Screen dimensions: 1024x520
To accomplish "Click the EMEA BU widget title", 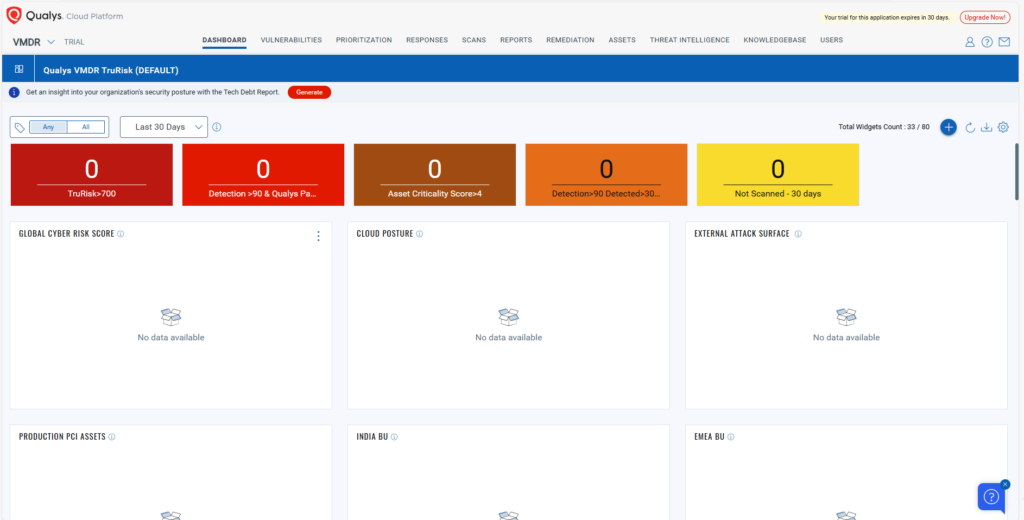I will [x=709, y=437].
